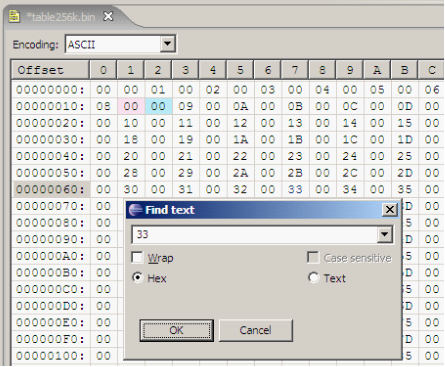The image size is (445, 367).
Task: Select byte 25 in row 00000040
Action: coord(404,156)
